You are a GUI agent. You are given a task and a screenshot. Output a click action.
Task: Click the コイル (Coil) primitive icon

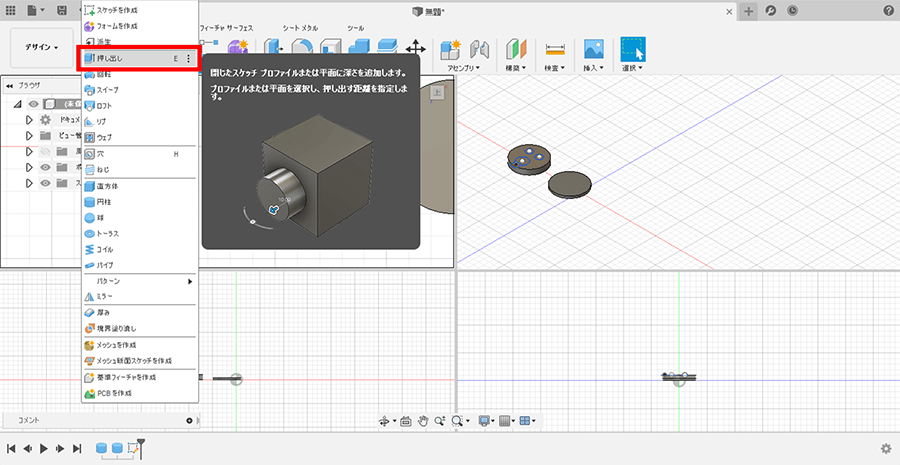pyautogui.click(x=89, y=249)
